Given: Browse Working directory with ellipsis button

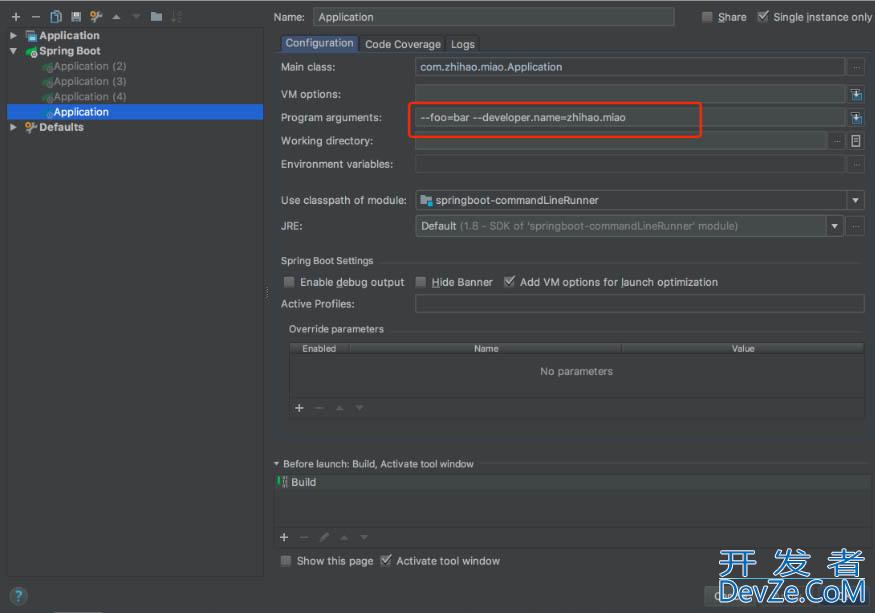Looking at the screenshot, I should [x=836, y=141].
